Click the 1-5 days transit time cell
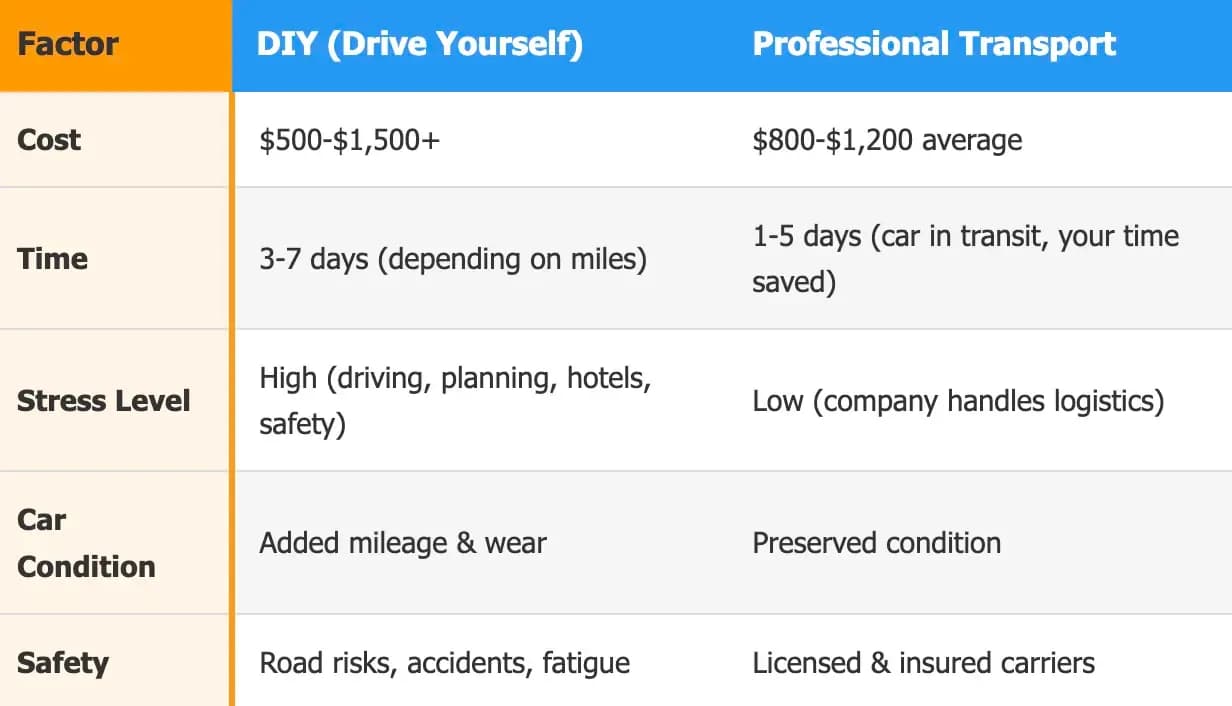Screen dimensions: 1232x706 coord(965,258)
